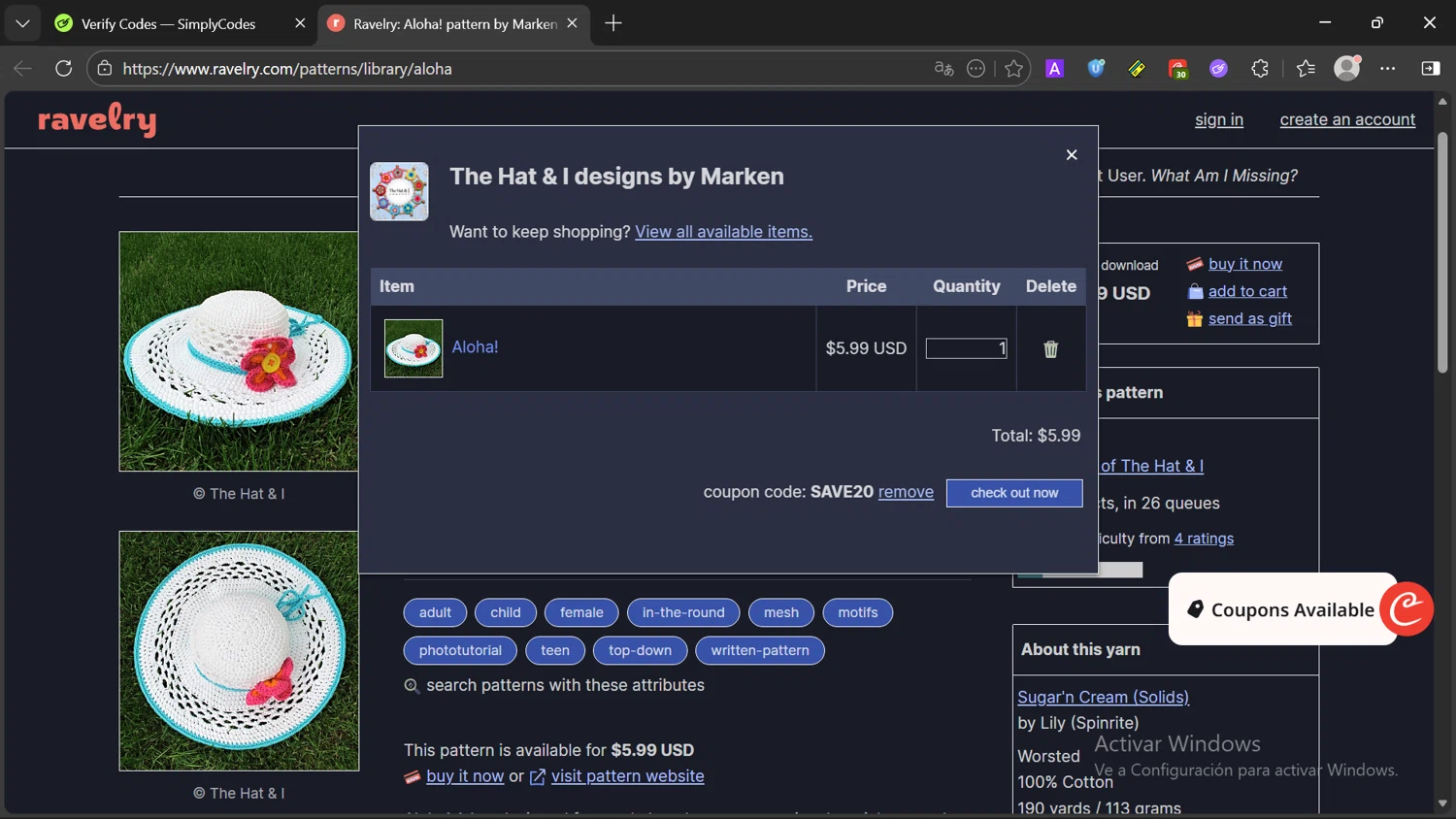Click the attribute search magnifier icon
The width and height of the screenshot is (1456, 819).
pyautogui.click(x=412, y=686)
